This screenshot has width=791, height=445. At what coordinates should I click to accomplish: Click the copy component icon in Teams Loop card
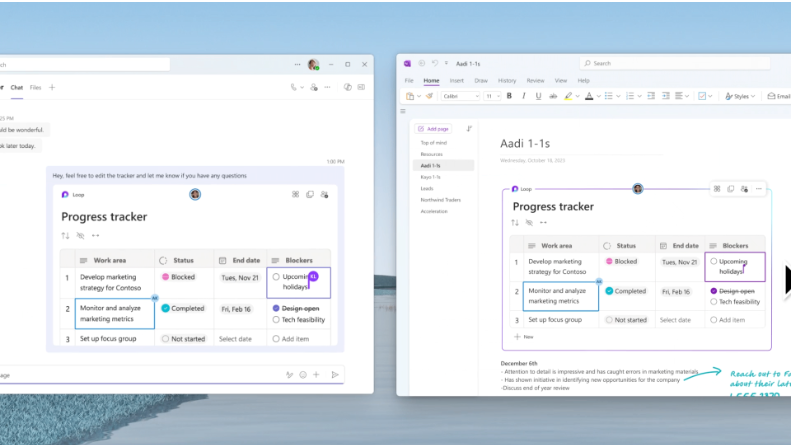310,195
